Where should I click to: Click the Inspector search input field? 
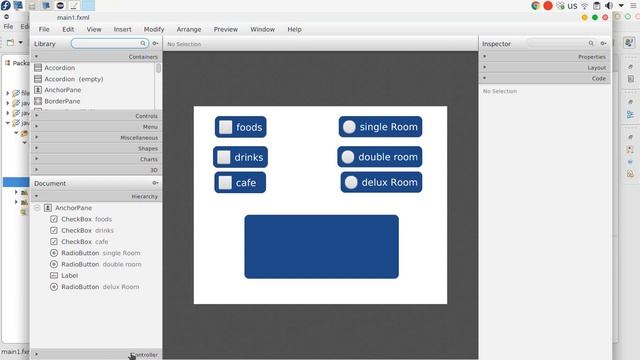561,43
